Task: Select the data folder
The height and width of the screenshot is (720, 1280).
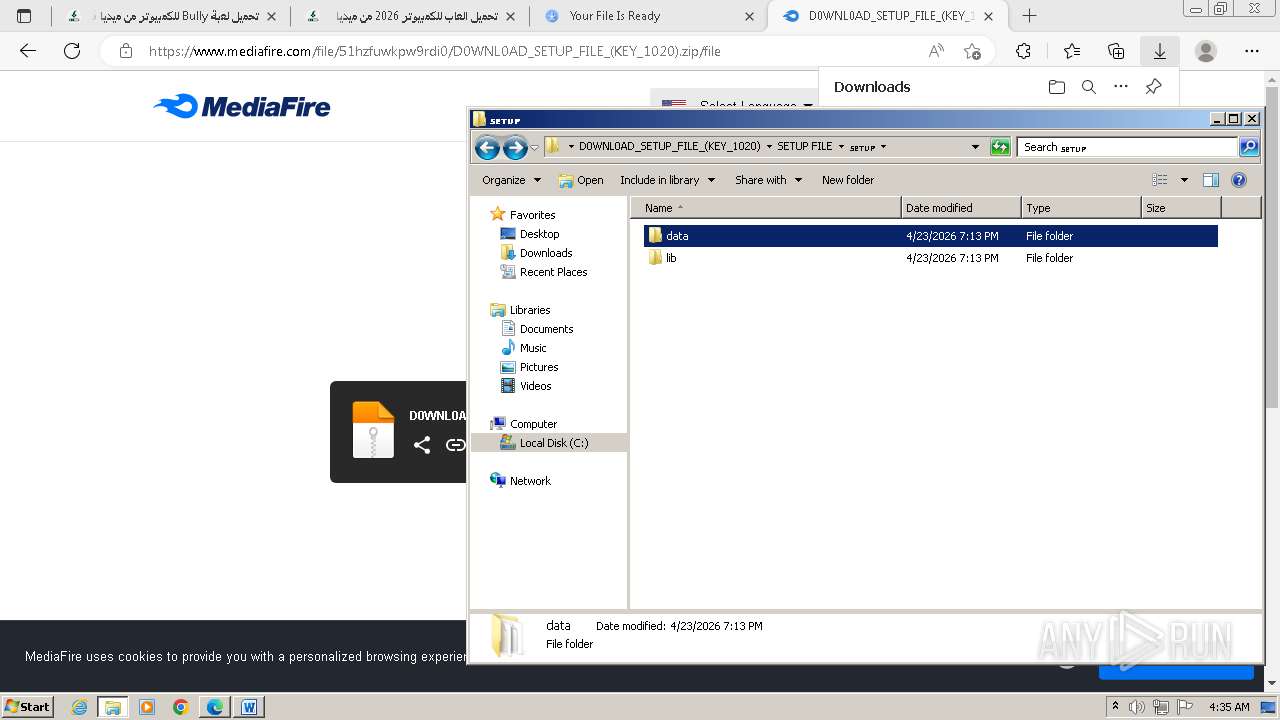Action: tap(930, 236)
